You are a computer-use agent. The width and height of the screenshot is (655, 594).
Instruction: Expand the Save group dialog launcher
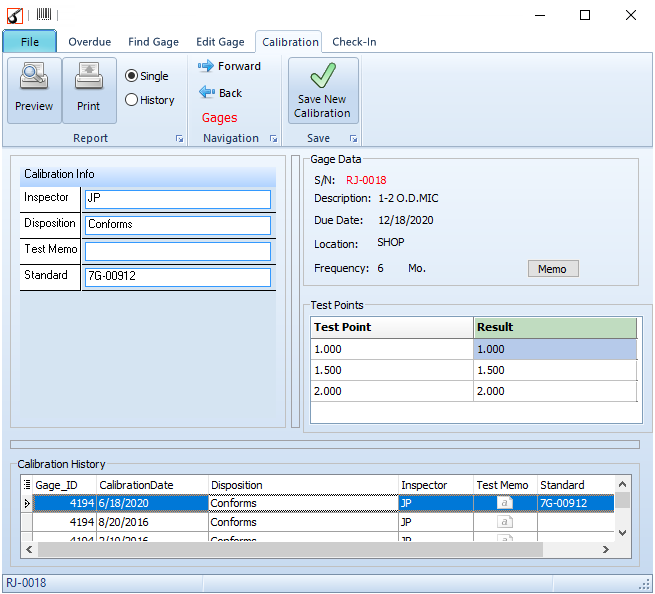click(353, 139)
